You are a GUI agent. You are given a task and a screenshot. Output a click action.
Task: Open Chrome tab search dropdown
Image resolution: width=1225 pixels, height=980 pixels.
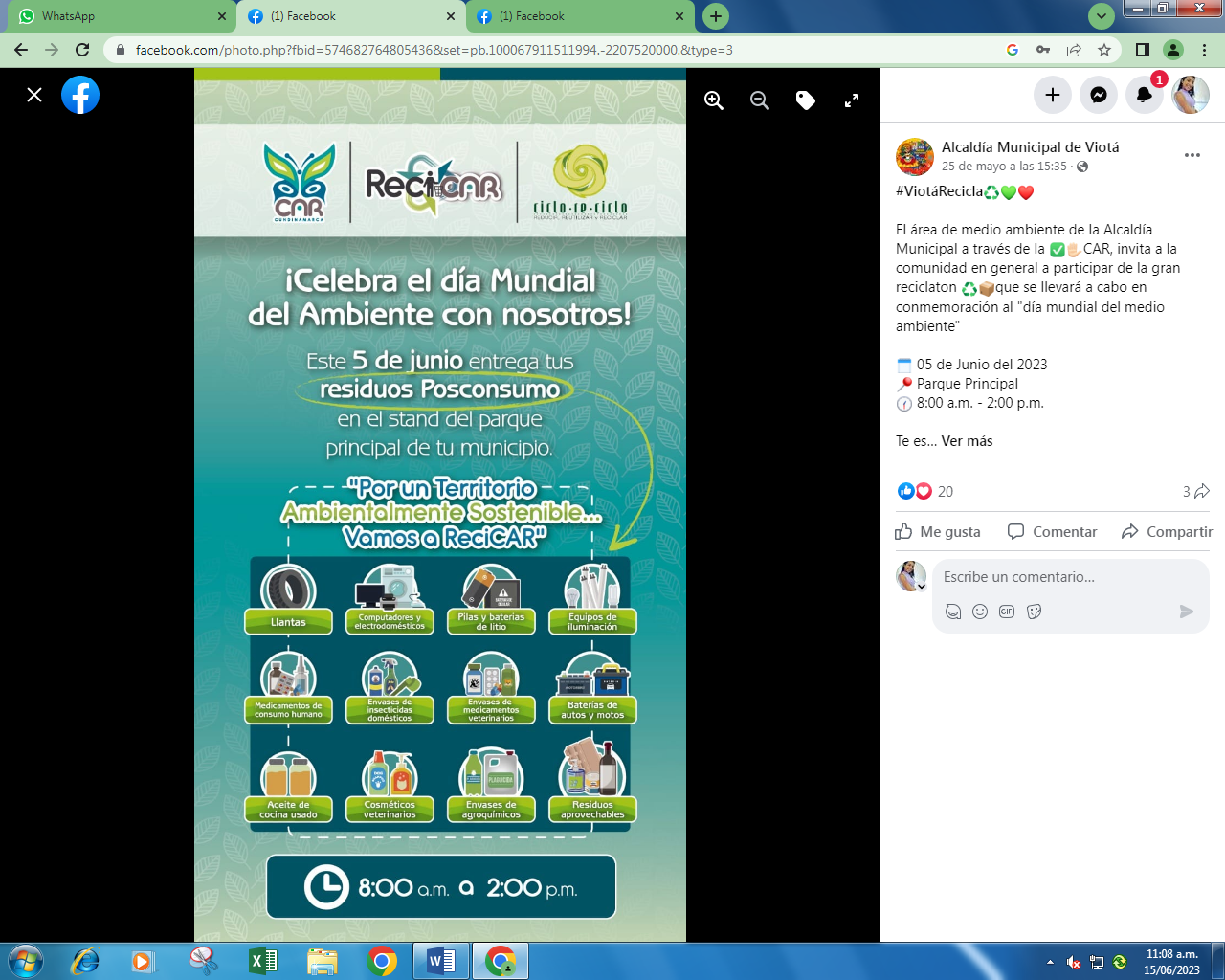tap(1102, 16)
